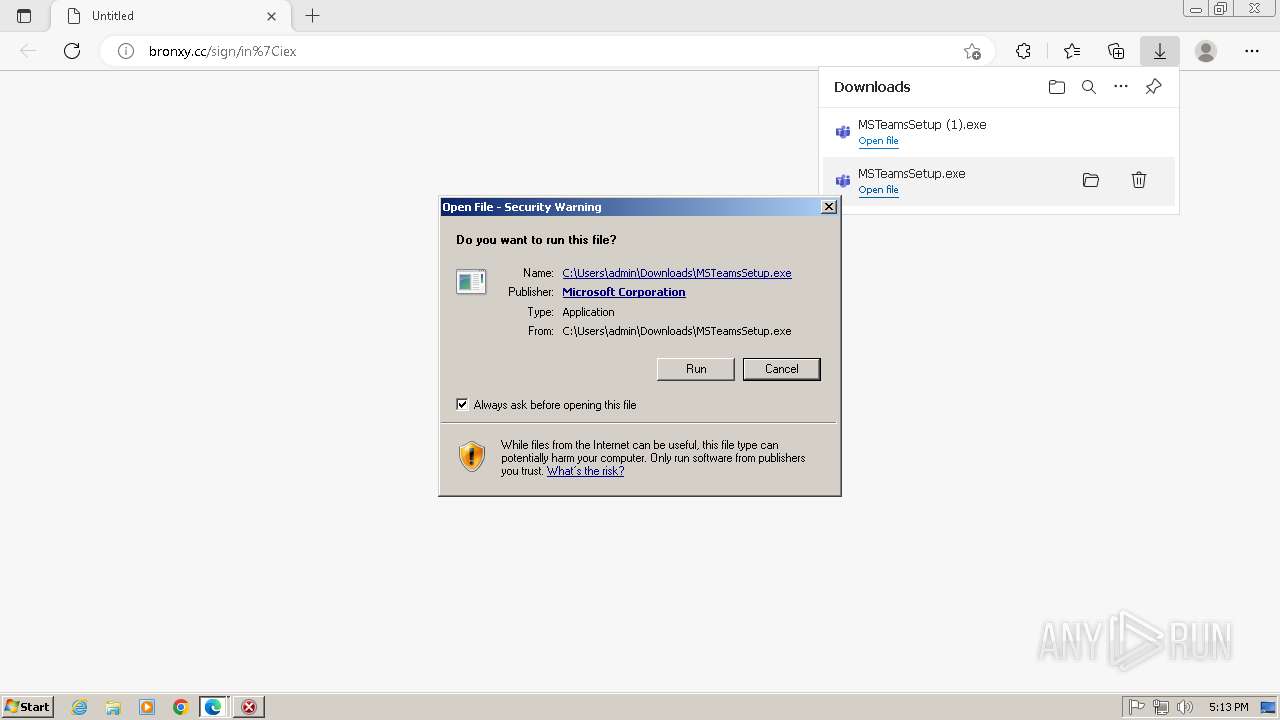The image size is (1280, 720).
Task: Click the Downloads panel title
Action: 872,87
